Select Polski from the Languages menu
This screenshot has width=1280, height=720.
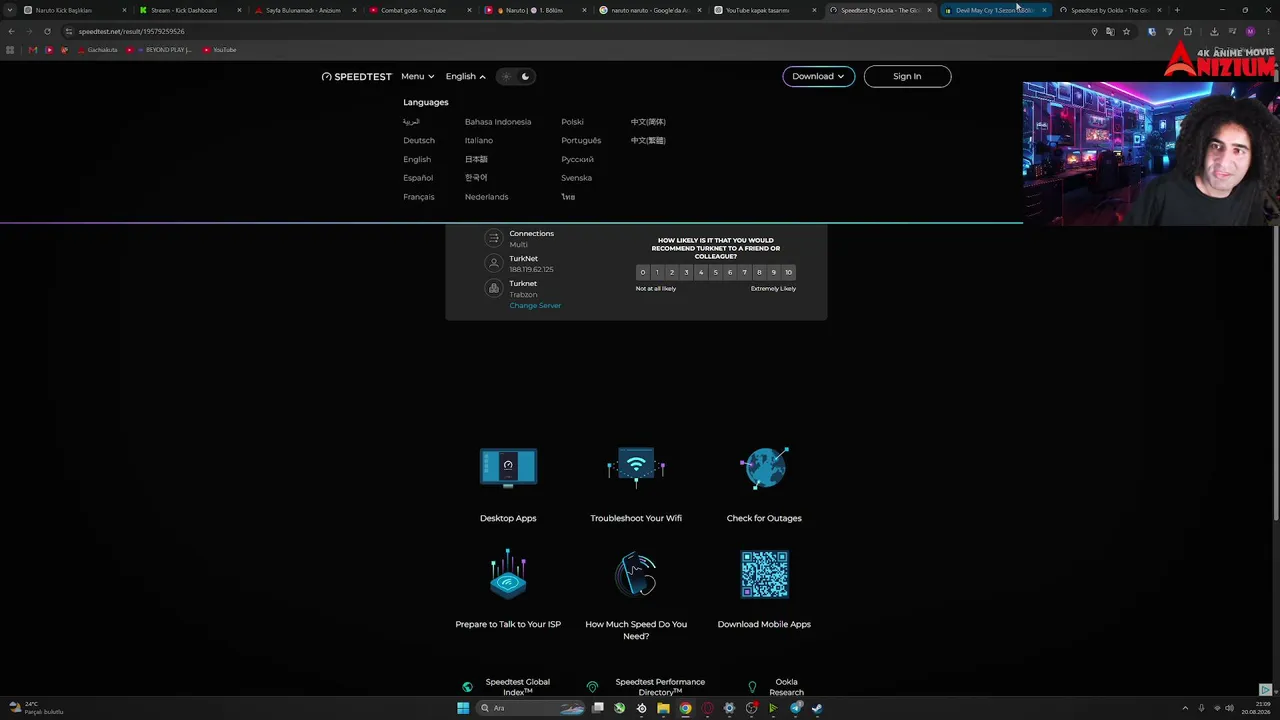pyautogui.click(x=572, y=122)
